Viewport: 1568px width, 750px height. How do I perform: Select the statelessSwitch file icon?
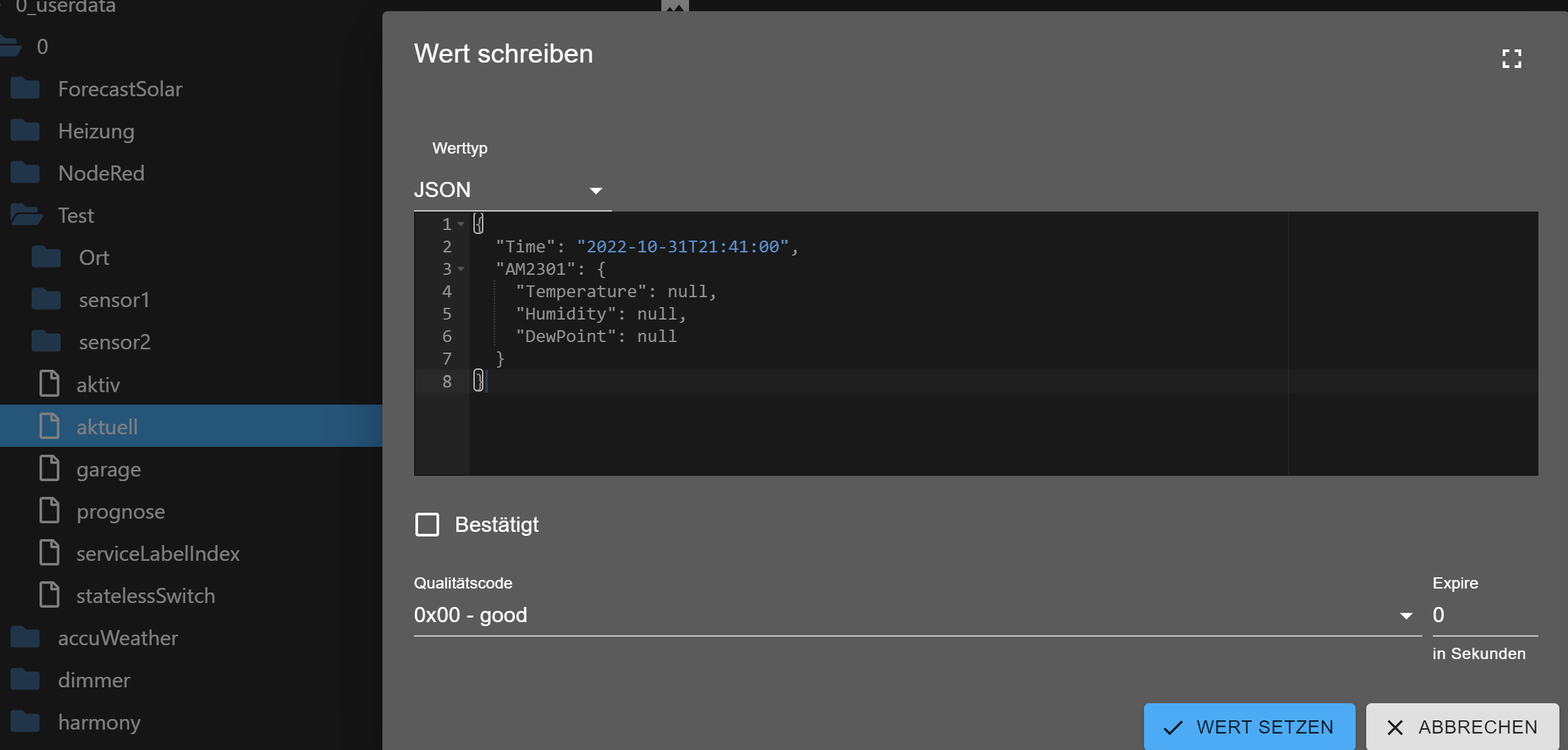click(49, 595)
